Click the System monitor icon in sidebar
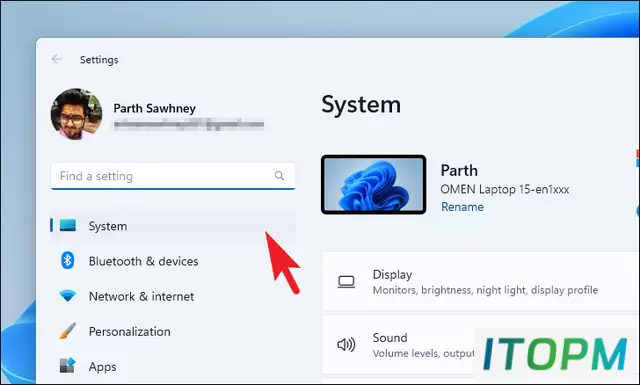 [68, 225]
